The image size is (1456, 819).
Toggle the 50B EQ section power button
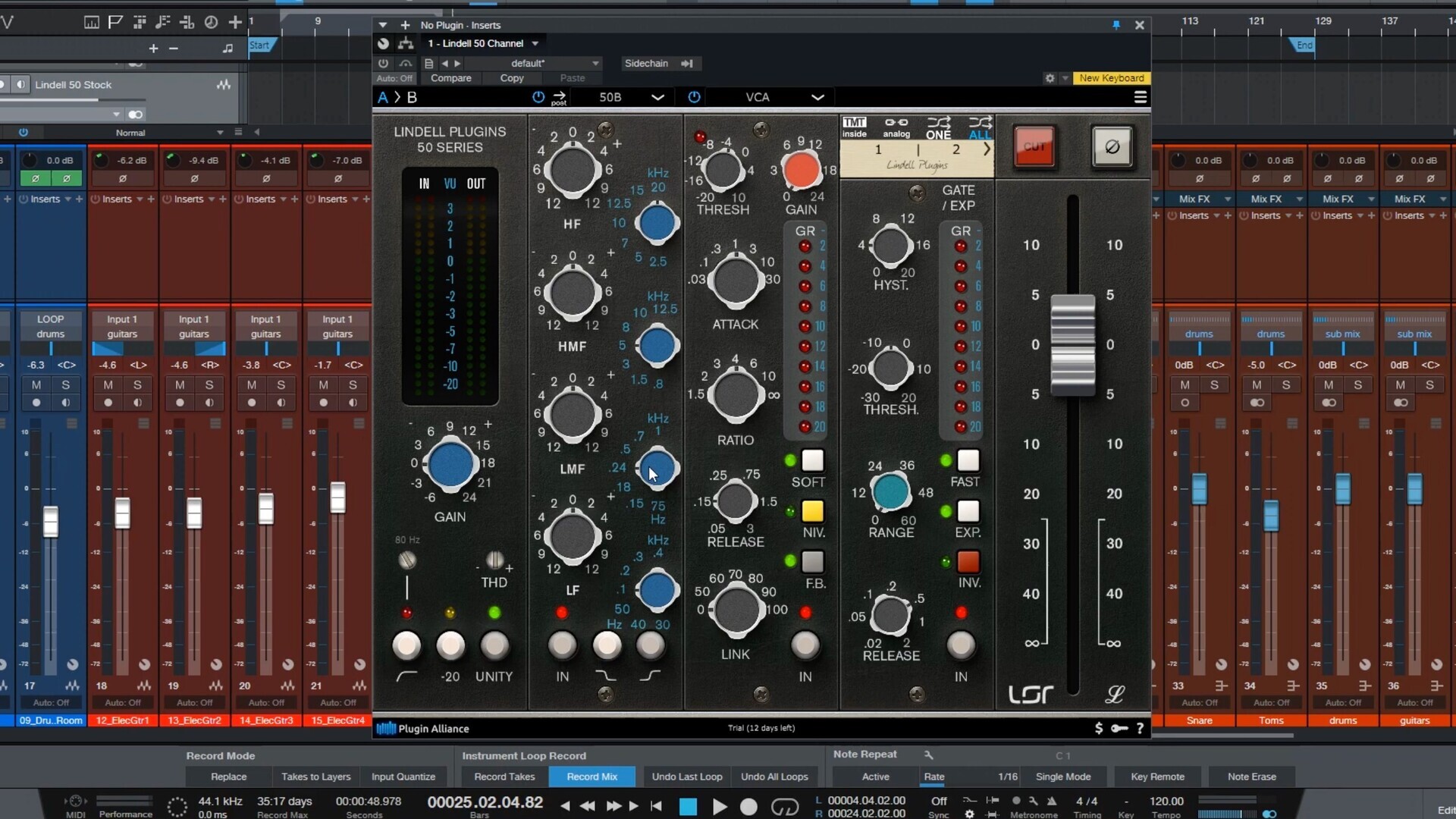tap(538, 97)
